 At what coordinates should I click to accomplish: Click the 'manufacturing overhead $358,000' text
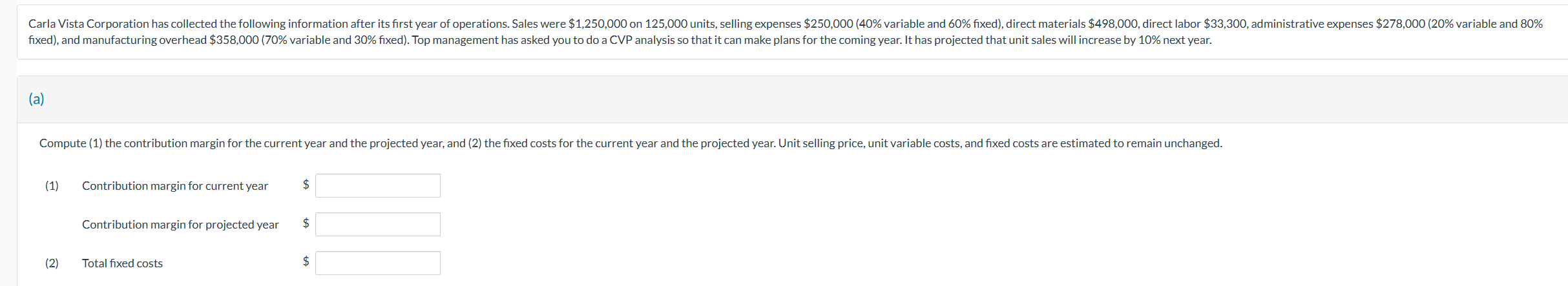(x=171, y=40)
